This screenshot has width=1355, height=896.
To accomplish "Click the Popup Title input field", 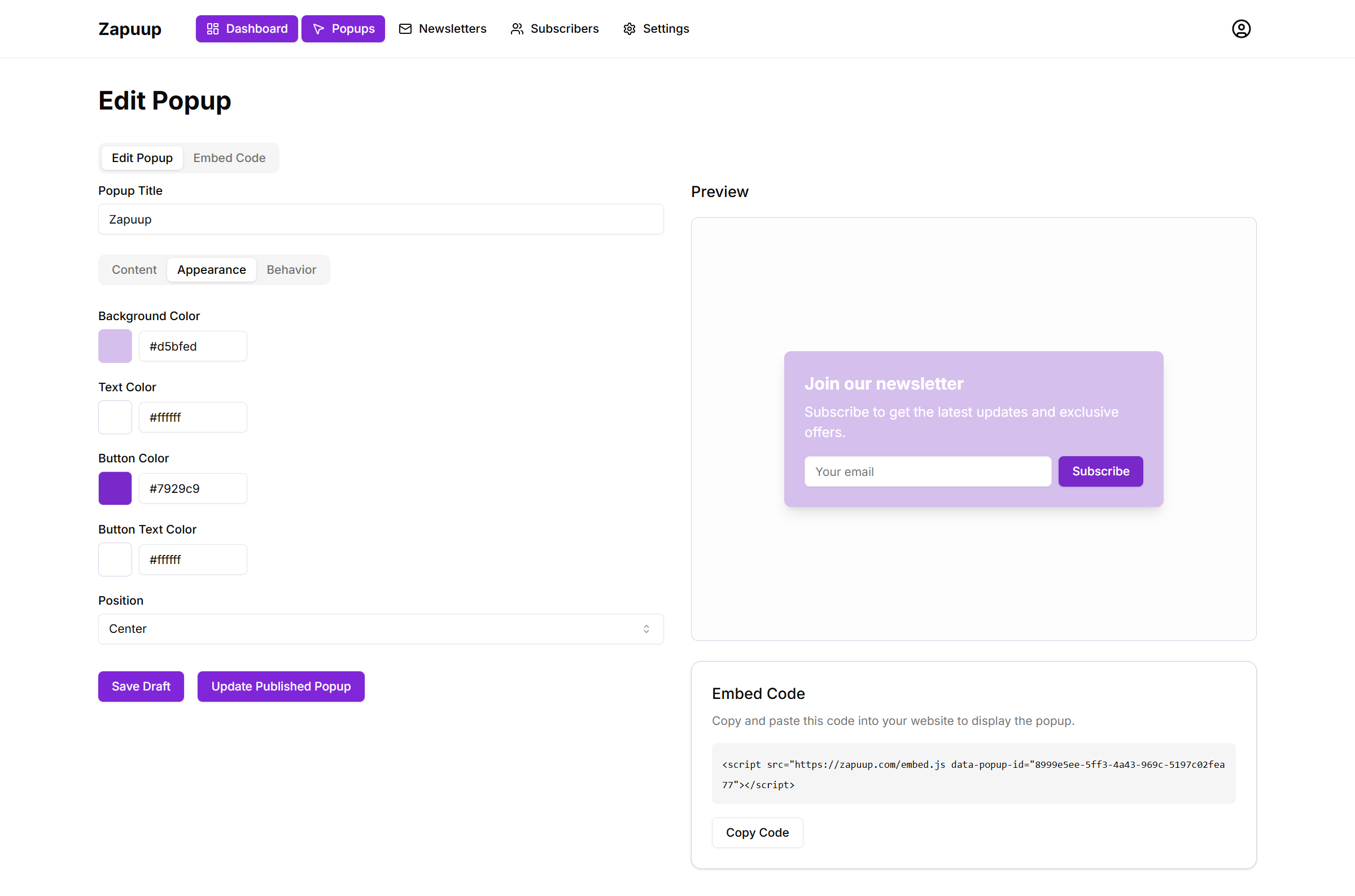I will tap(381, 220).
